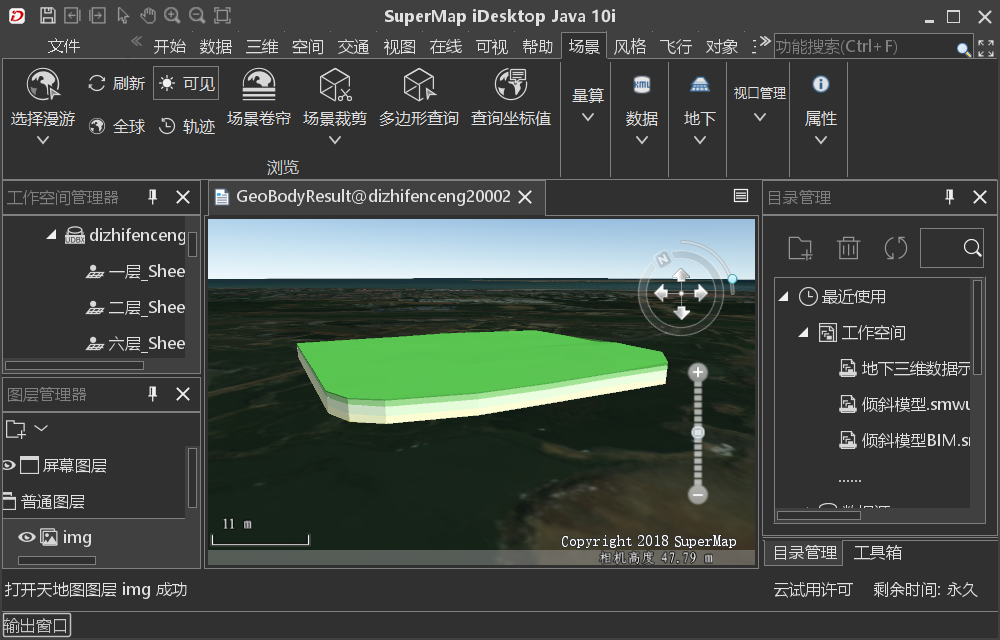The image size is (1000, 640).
Task: Open the 数据 dropdown arrow
Action: pos(642,140)
